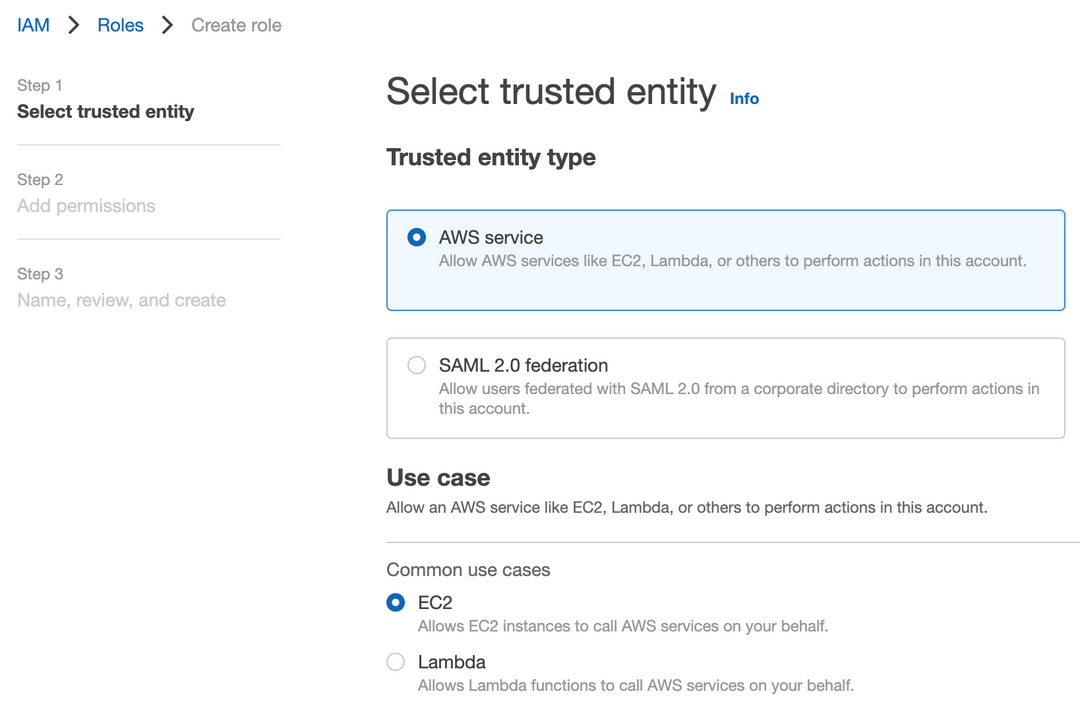Screen dimensions: 1080x713
Task: Click the first breadcrumb chevron icon
Action: (73, 25)
